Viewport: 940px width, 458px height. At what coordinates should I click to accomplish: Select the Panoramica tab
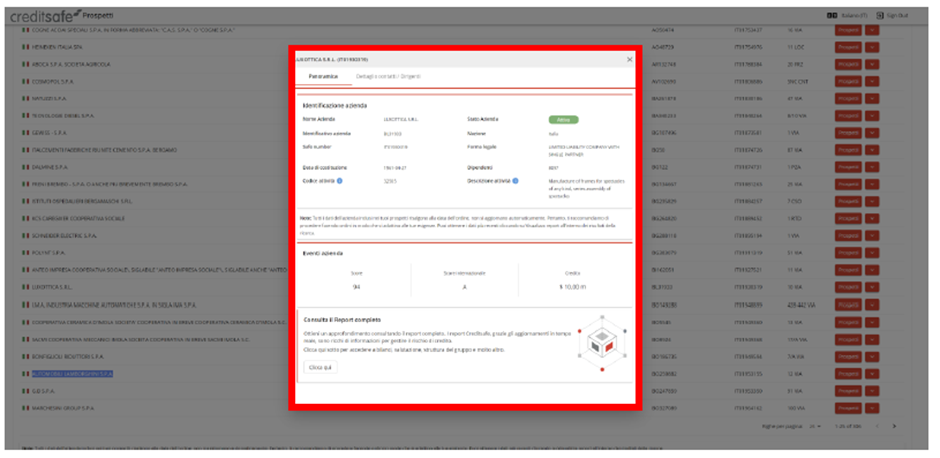(x=323, y=77)
